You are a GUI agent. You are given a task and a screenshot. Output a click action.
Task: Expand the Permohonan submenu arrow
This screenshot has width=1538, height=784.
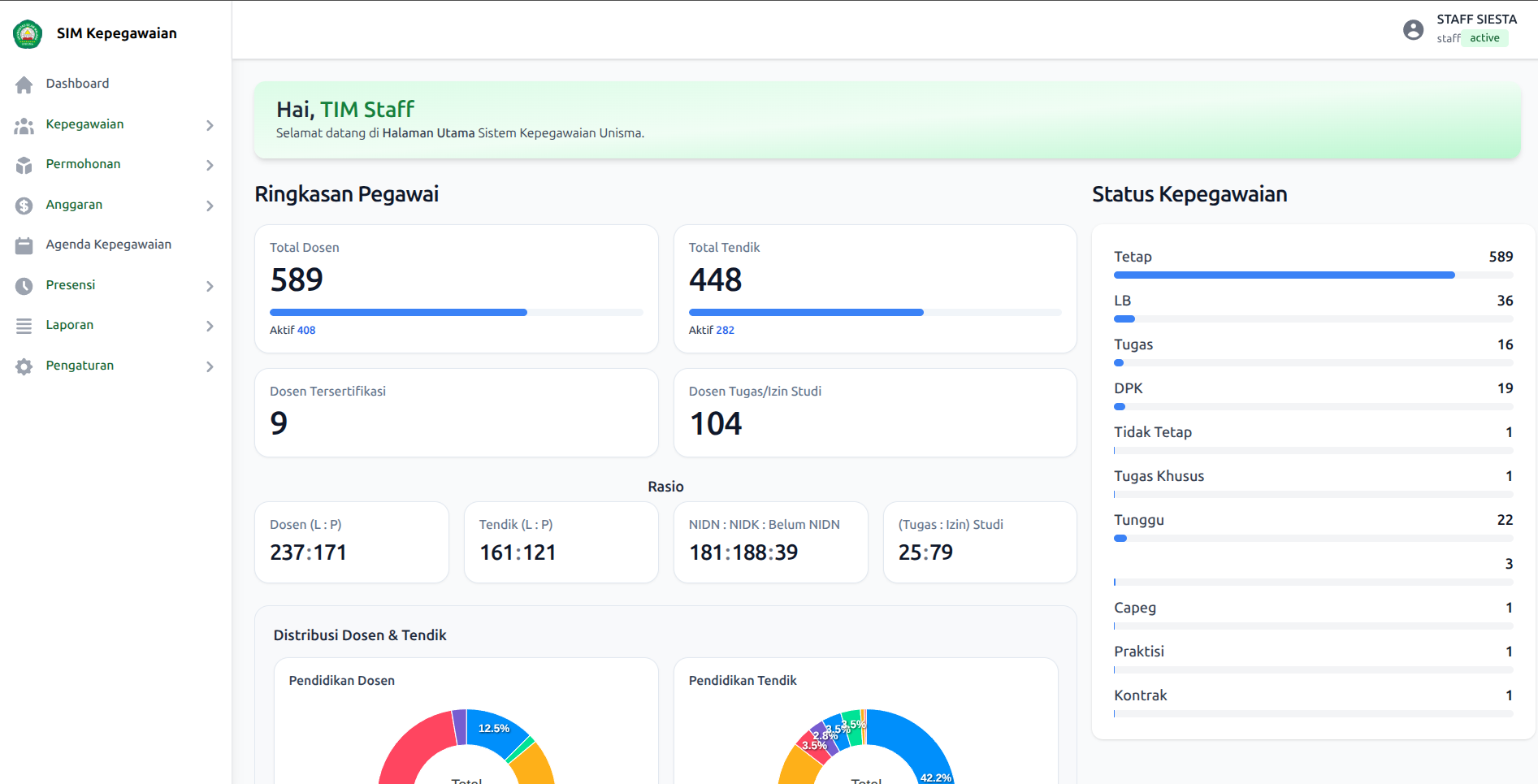(210, 165)
